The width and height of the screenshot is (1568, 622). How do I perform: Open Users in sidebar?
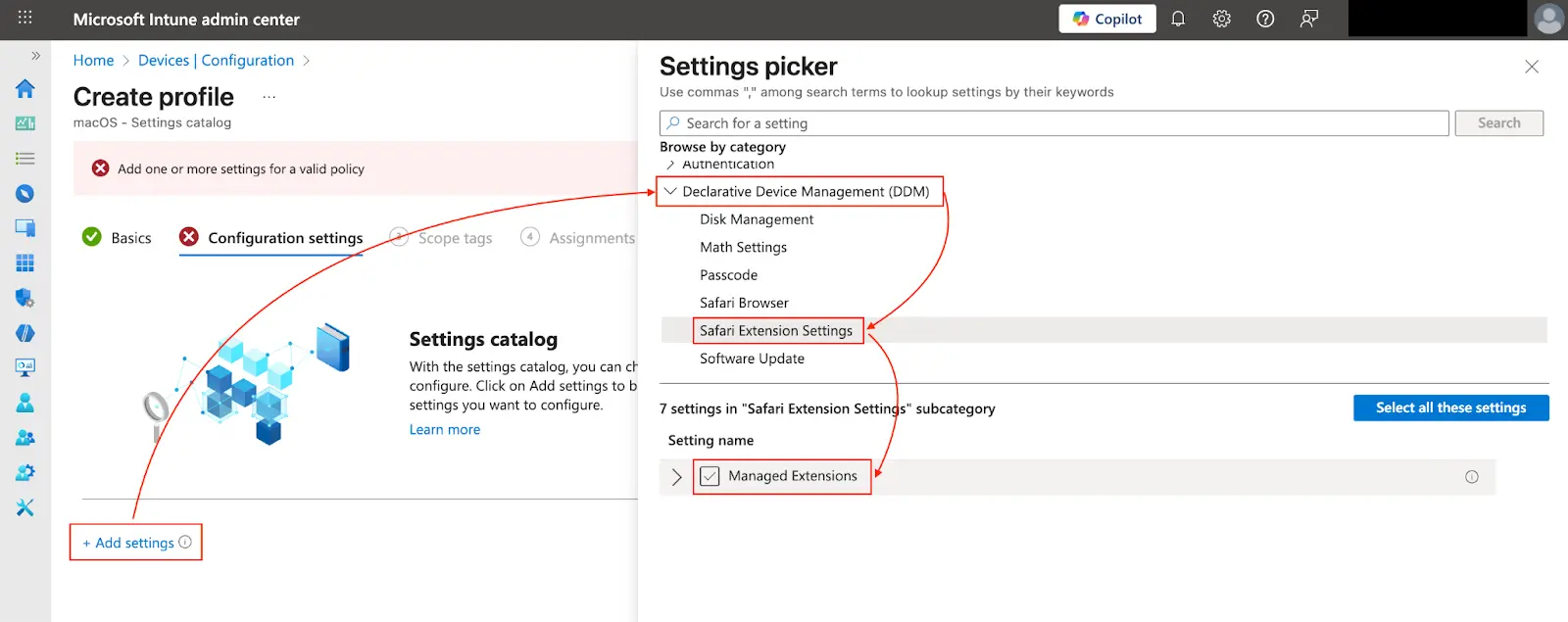25,403
